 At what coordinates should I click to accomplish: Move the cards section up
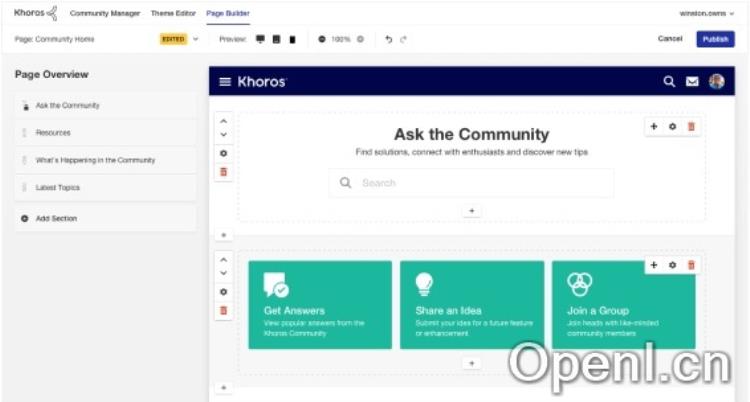pyautogui.click(x=223, y=260)
